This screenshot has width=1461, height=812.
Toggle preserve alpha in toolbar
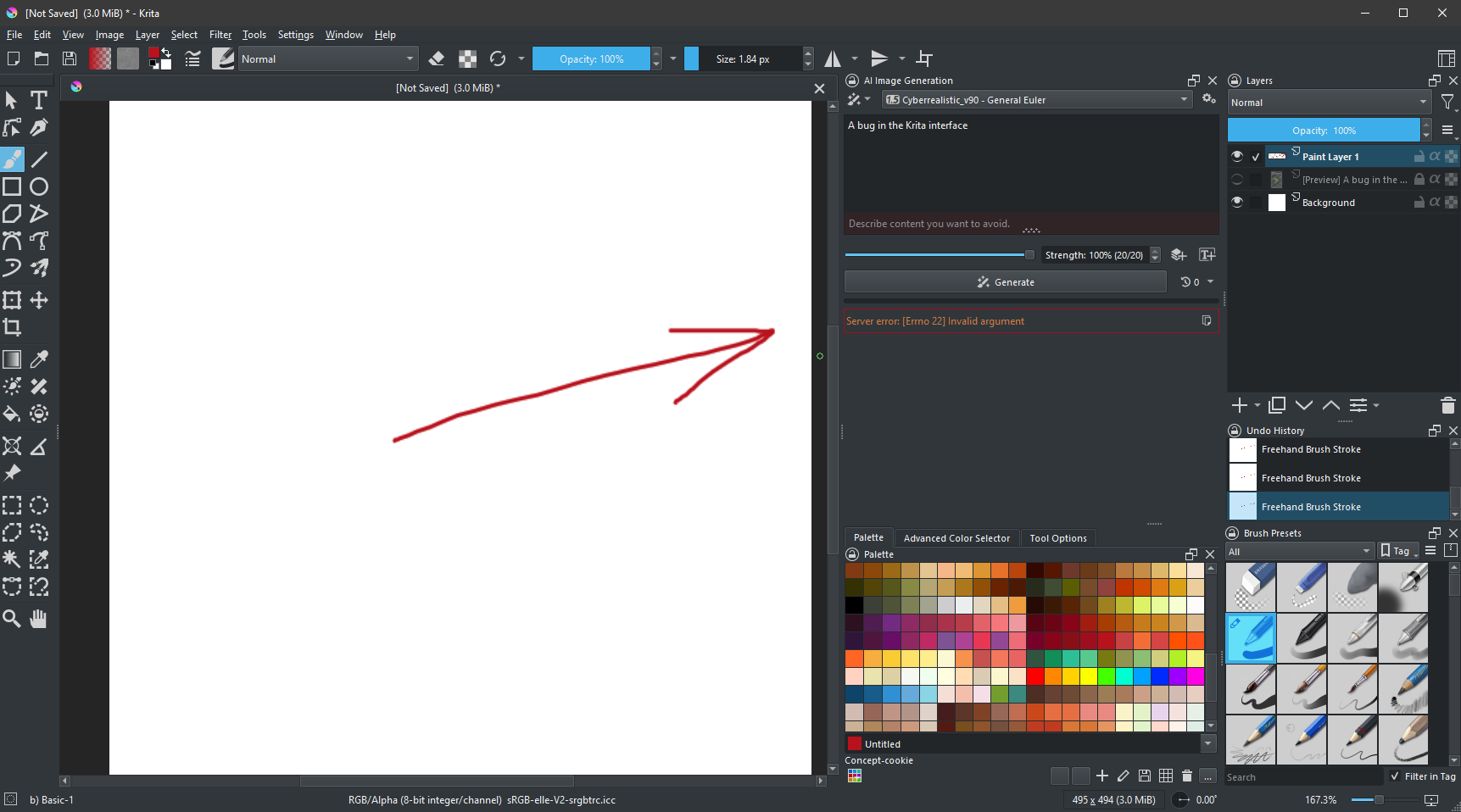click(x=467, y=58)
